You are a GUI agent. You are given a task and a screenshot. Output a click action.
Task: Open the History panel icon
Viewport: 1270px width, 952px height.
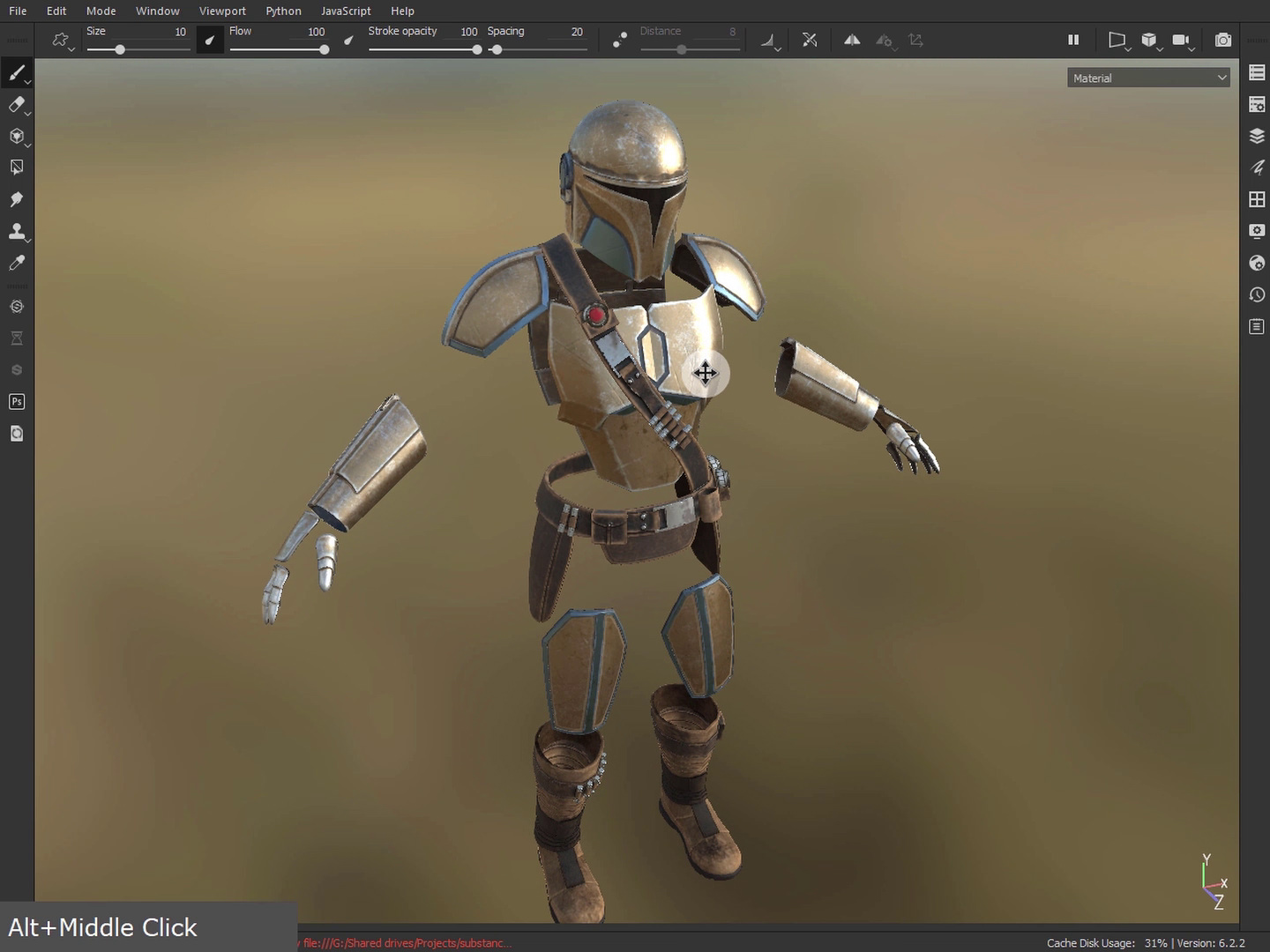click(x=1257, y=294)
